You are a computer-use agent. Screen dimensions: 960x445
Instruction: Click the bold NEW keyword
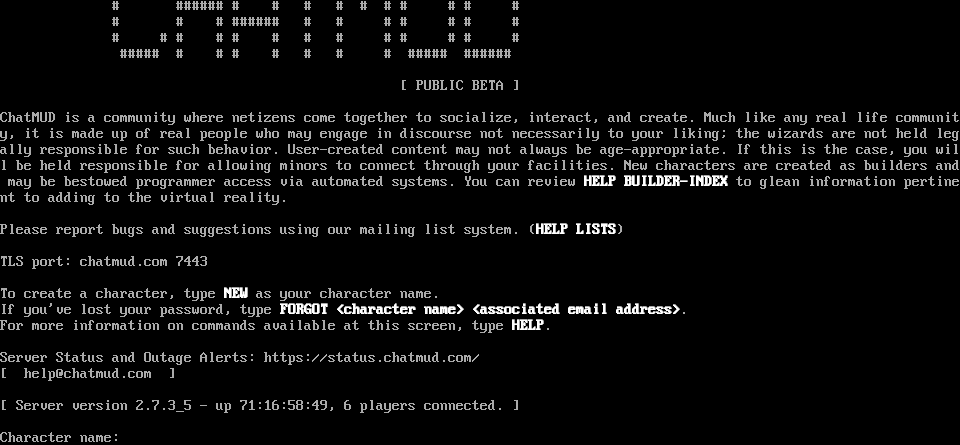(236, 293)
